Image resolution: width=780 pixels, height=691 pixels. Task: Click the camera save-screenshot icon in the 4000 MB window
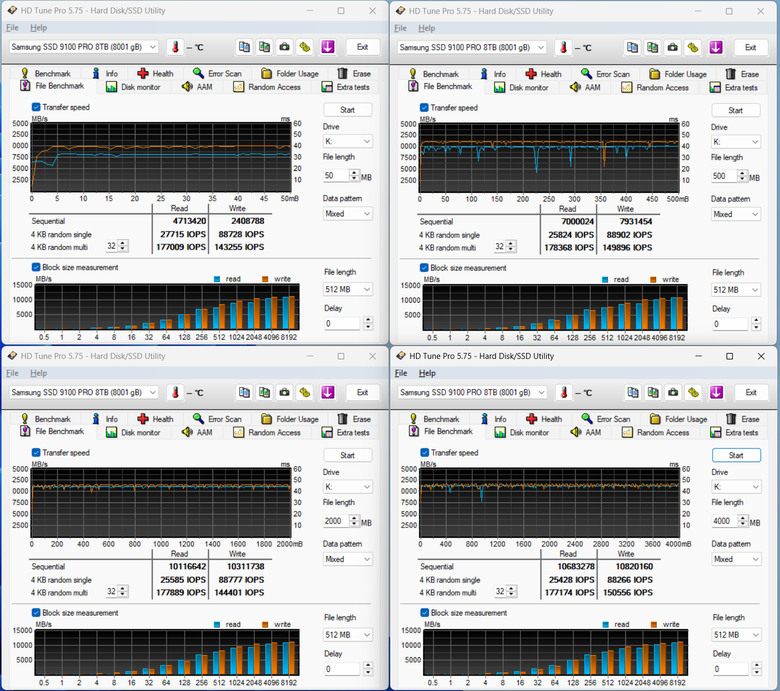[x=674, y=392]
